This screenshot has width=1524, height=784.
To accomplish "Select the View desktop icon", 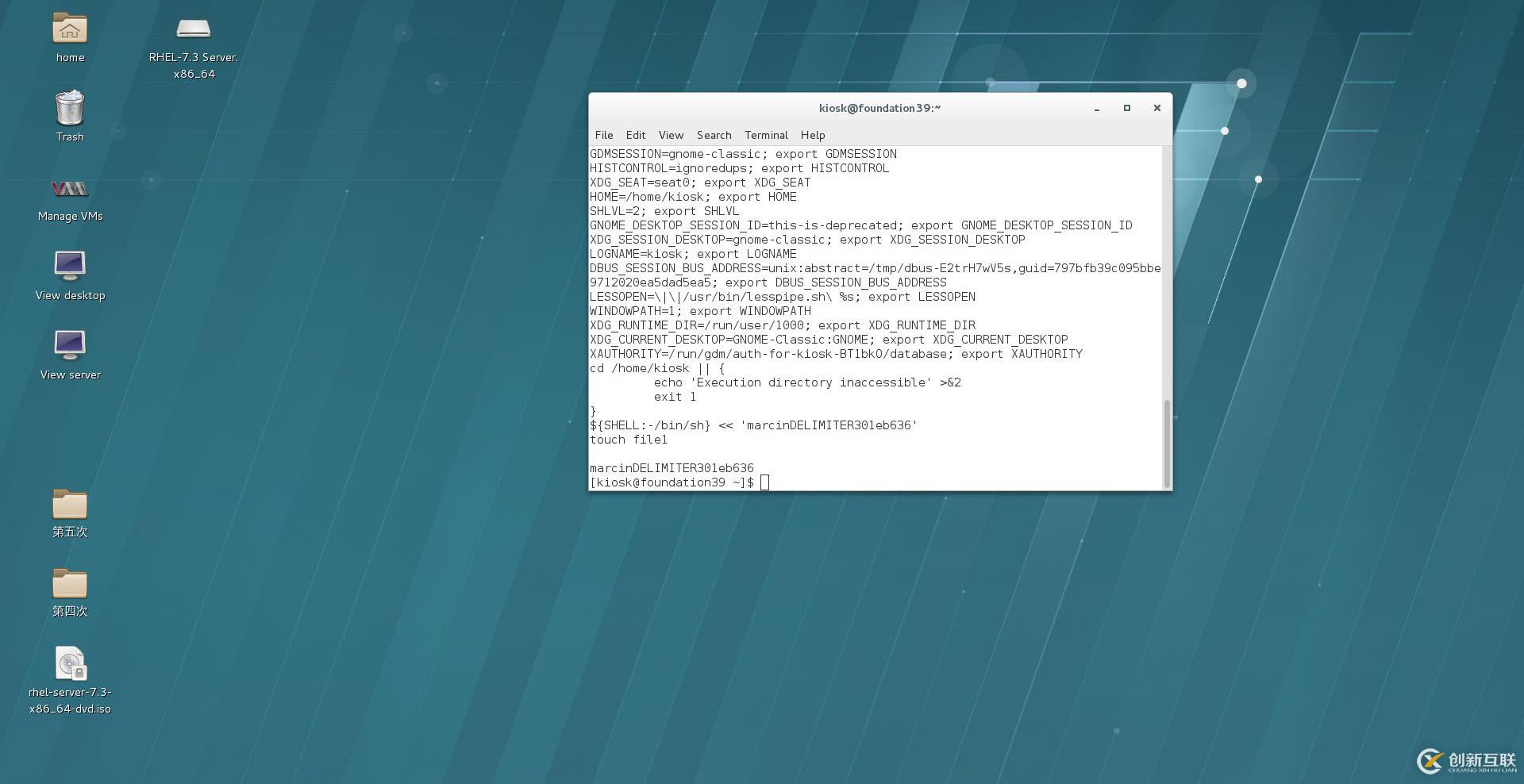I will coord(70,266).
